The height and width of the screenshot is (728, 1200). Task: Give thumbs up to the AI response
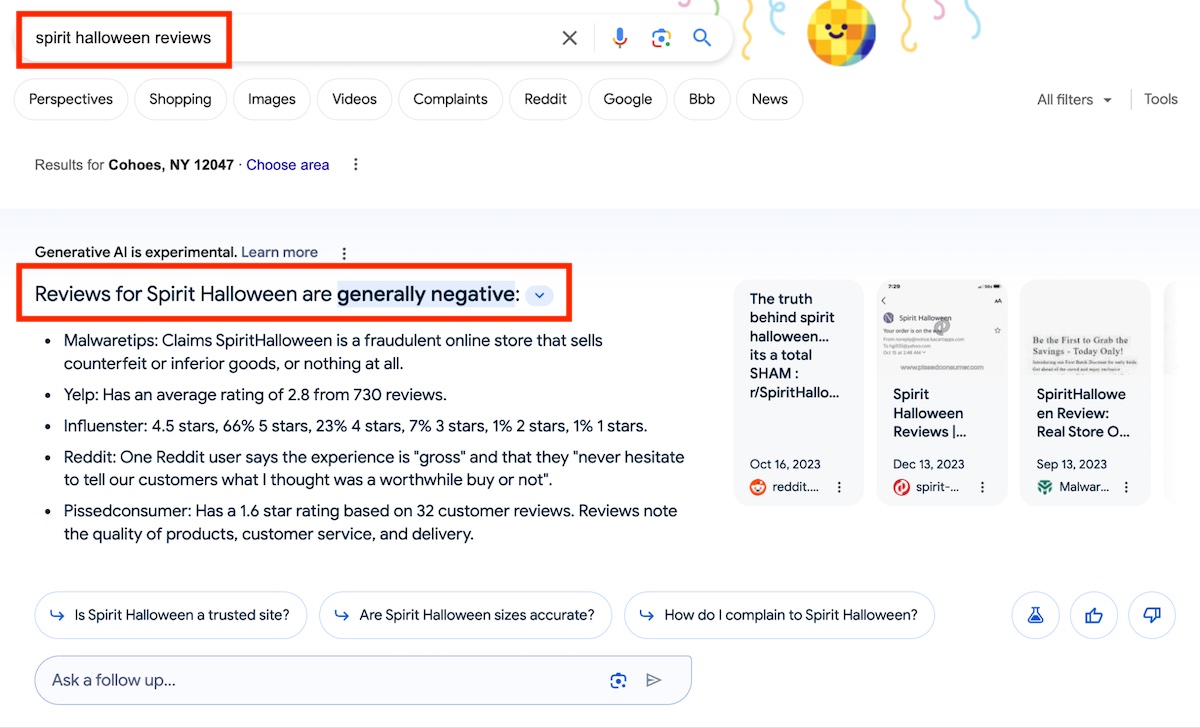(1093, 615)
